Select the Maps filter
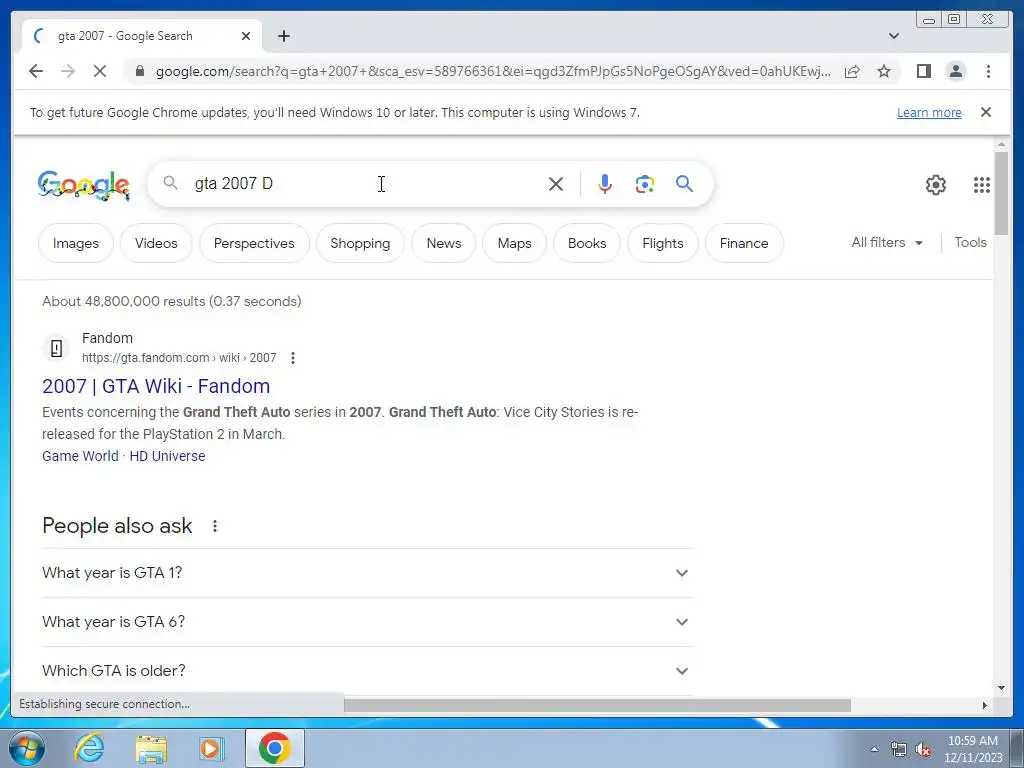This screenshot has width=1024, height=768. [515, 243]
